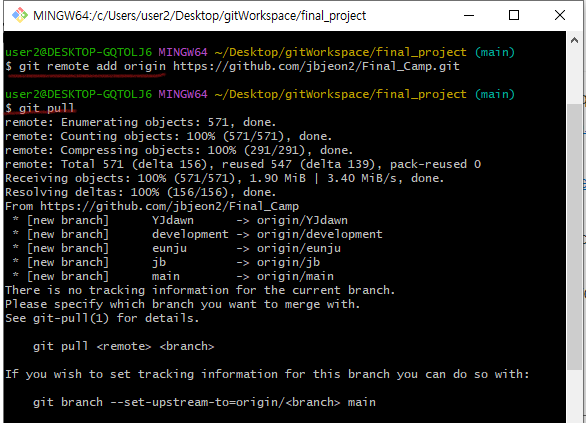Click 'If you wish to set tracking' line
Viewport: 586px width, 423px height.
[x=267, y=374]
